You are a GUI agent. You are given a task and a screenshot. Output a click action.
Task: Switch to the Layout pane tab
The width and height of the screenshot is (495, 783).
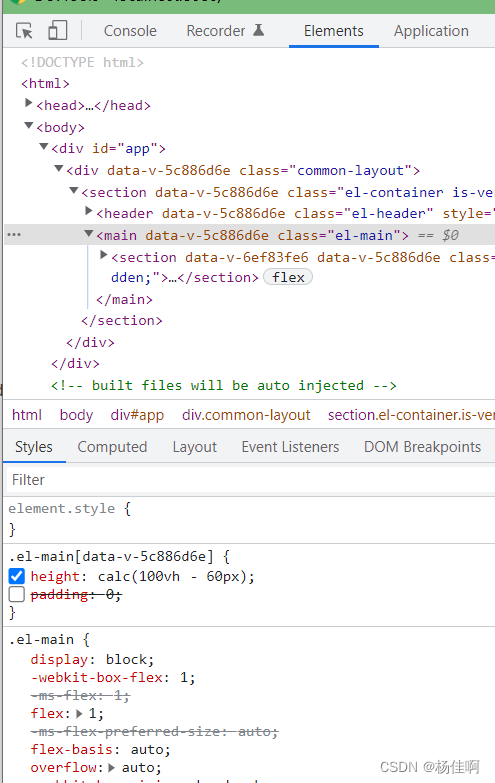[195, 447]
